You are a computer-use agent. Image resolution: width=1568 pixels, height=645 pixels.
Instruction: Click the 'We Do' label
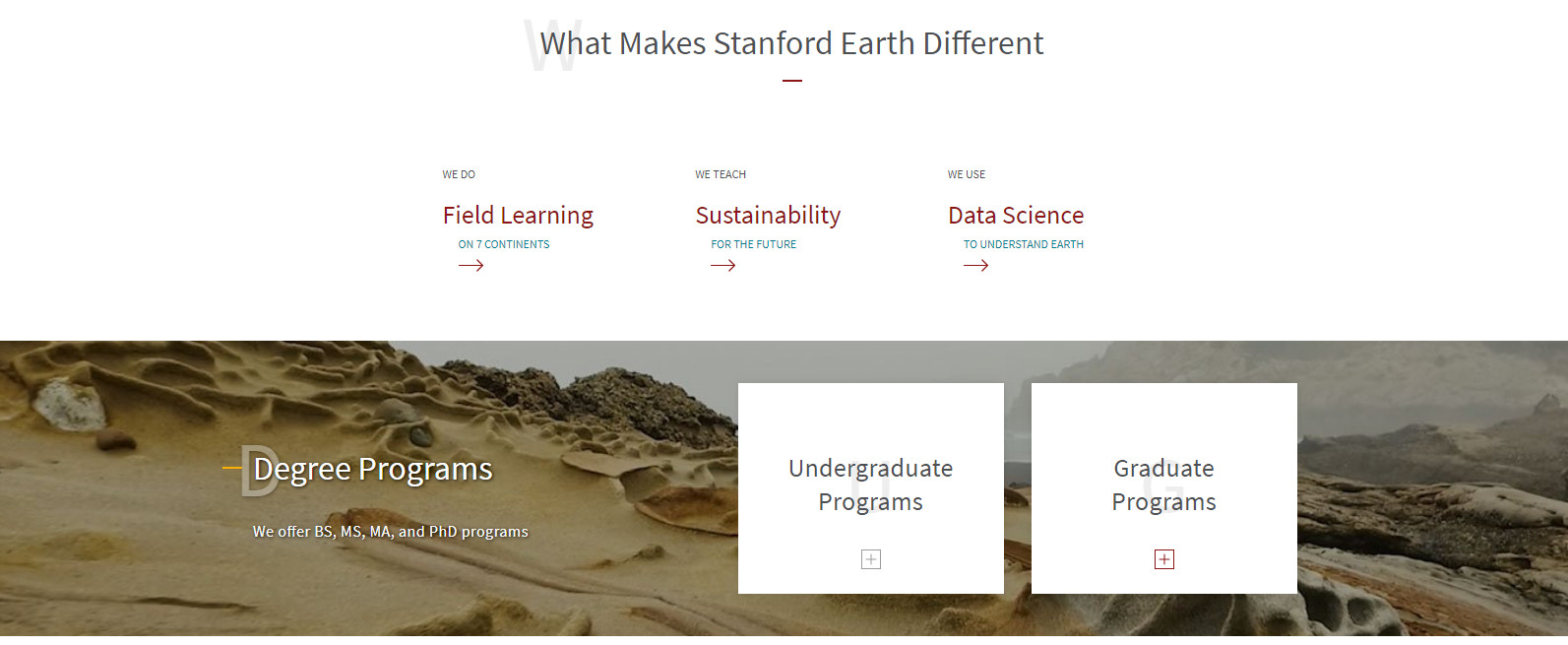pyautogui.click(x=459, y=174)
